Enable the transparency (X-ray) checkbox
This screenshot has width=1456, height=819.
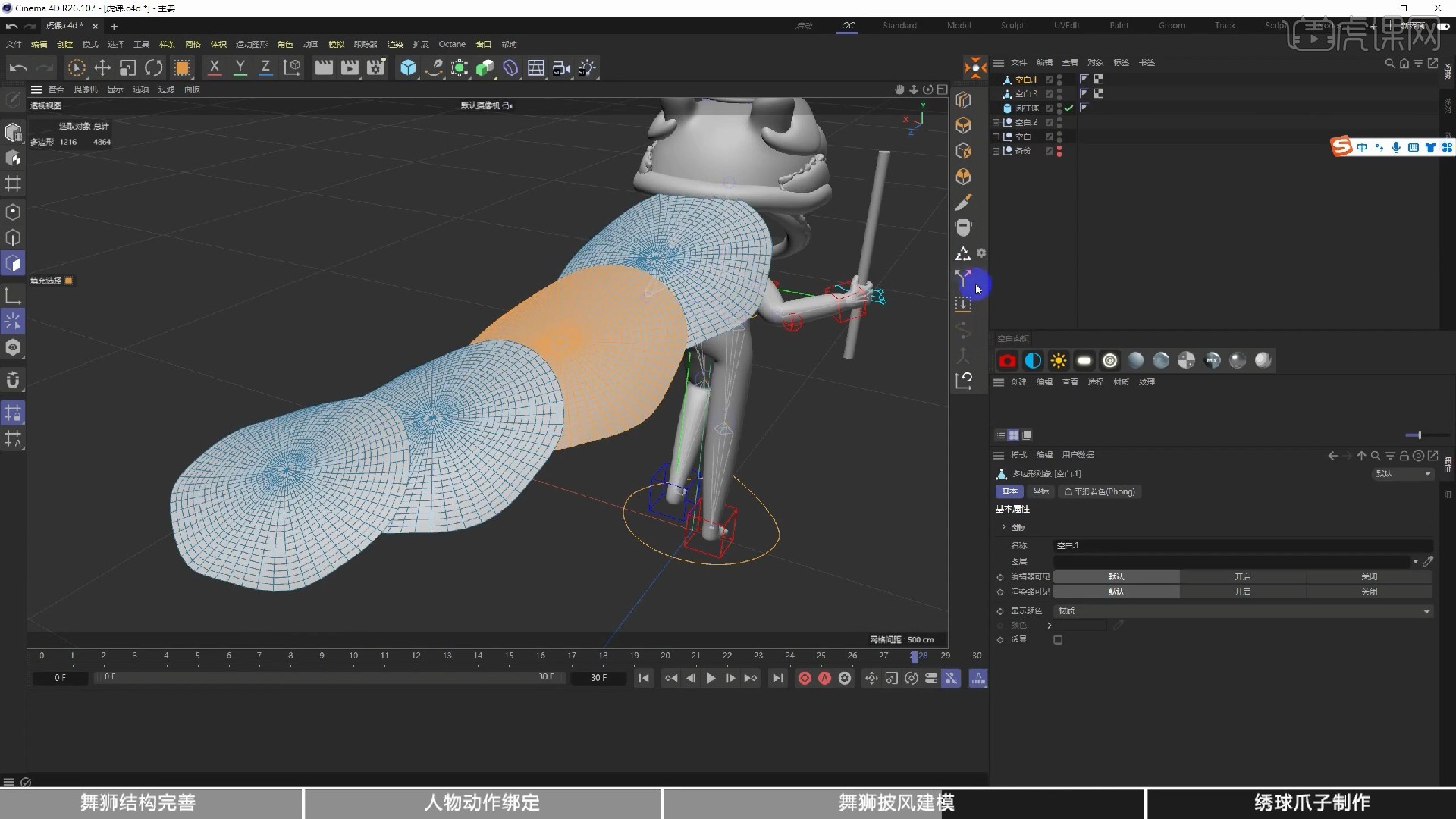pyautogui.click(x=1058, y=640)
